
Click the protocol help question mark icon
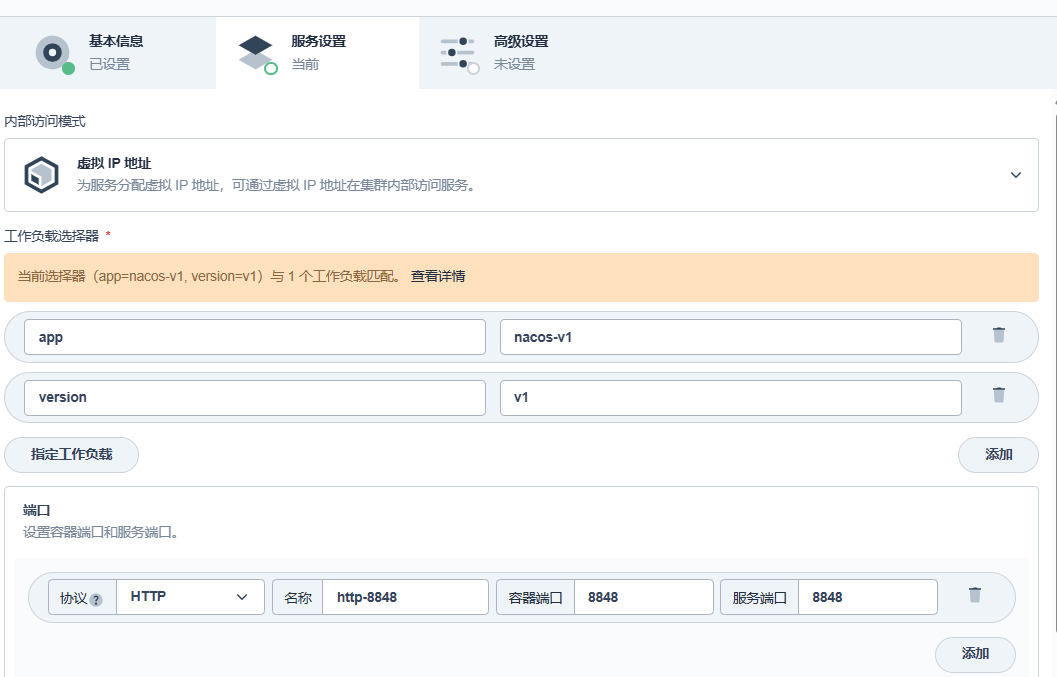[96, 600]
